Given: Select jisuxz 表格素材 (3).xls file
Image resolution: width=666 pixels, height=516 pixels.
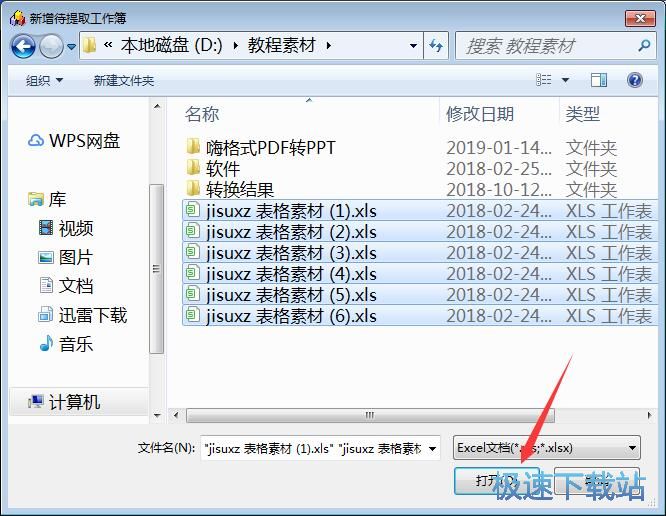Looking at the screenshot, I should (x=291, y=253).
